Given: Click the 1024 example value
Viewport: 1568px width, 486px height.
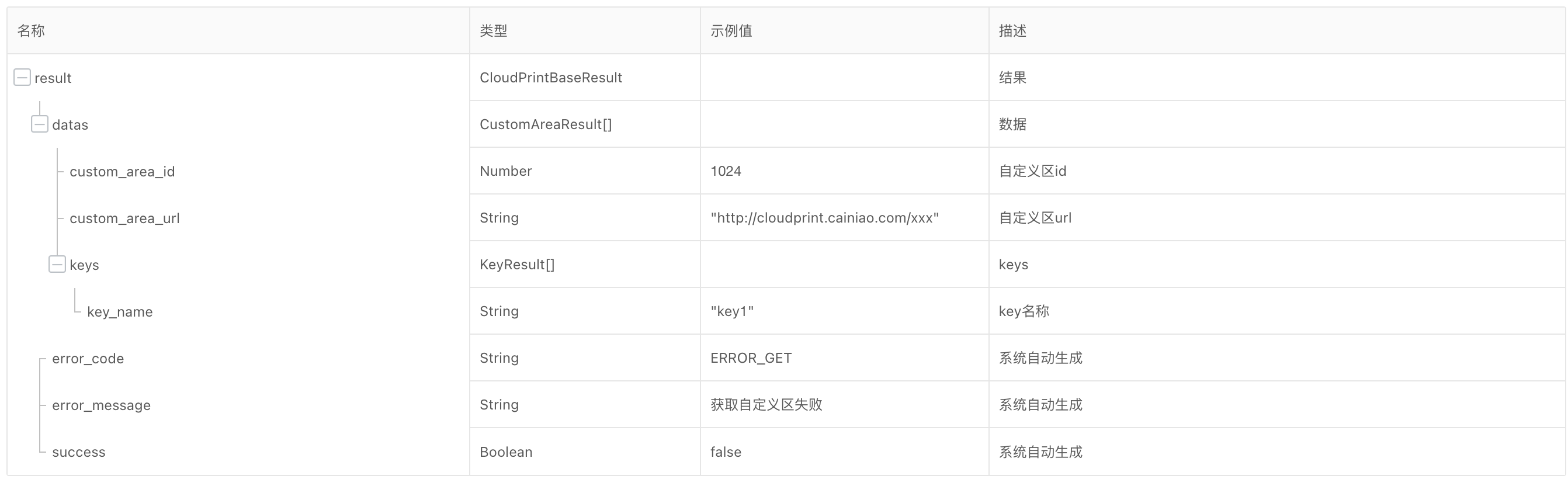Looking at the screenshot, I should 726,171.
